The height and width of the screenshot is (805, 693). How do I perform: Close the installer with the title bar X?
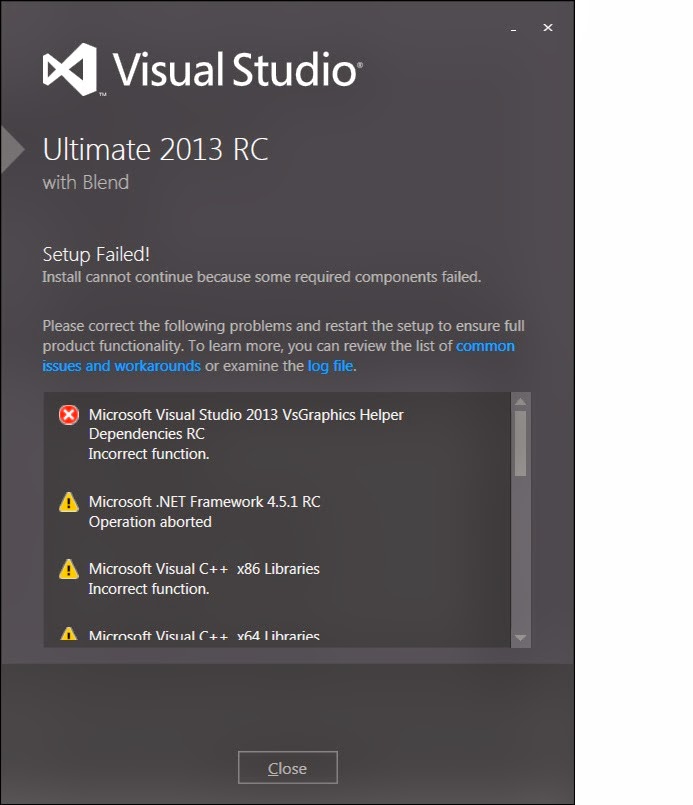click(548, 28)
